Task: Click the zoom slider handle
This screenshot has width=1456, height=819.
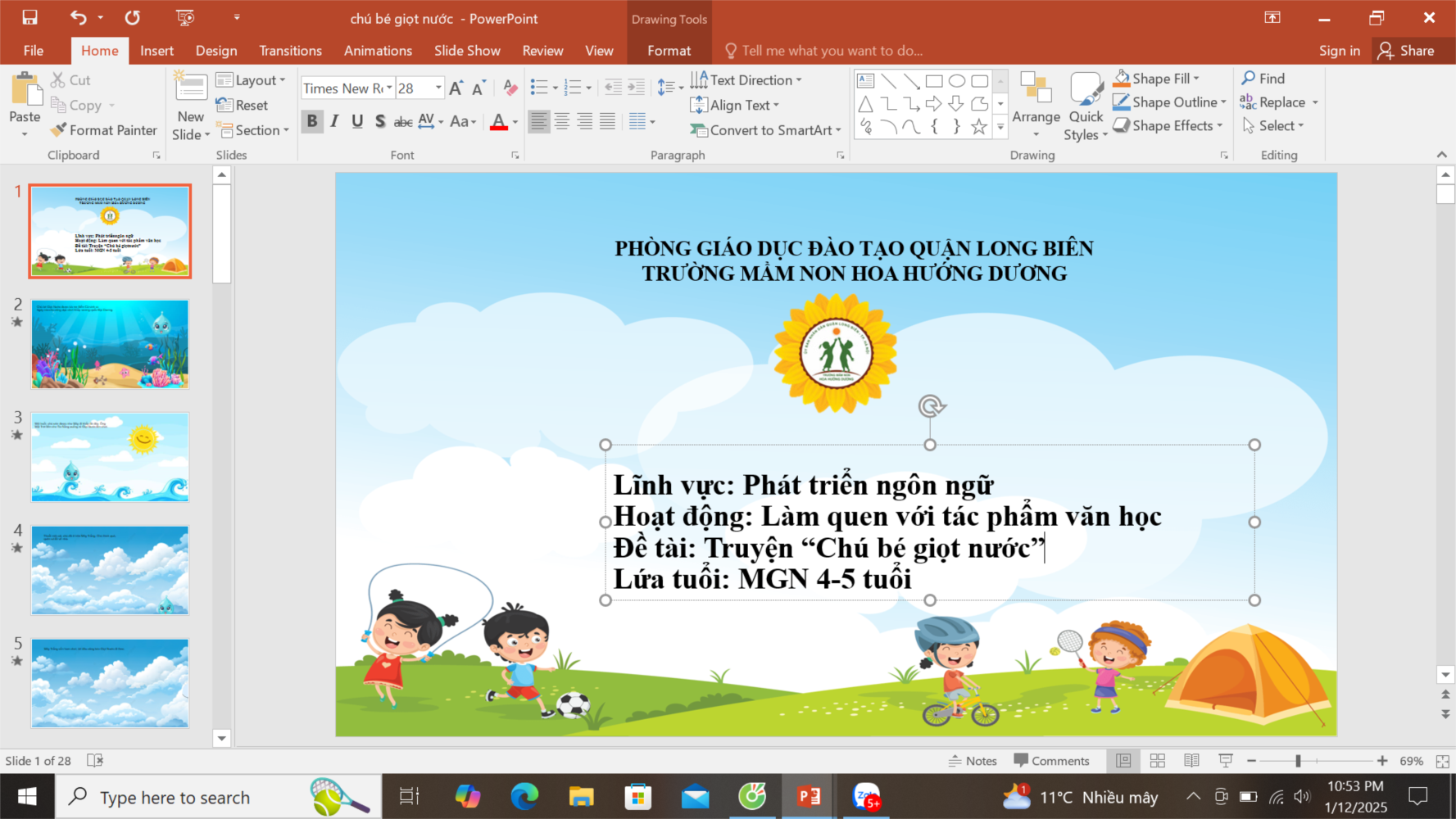Action: [1298, 761]
